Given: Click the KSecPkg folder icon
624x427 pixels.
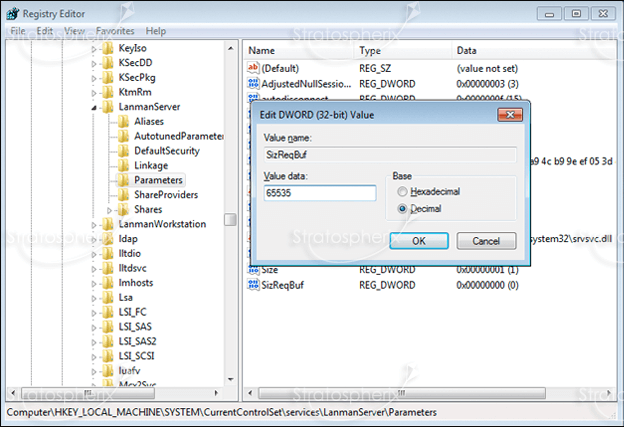Looking at the screenshot, I should [x=107, y=78].
